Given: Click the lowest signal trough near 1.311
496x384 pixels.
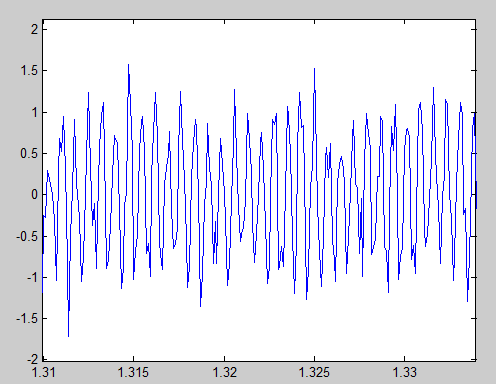Looking at the screenshot, I should [x=68, y=335].
